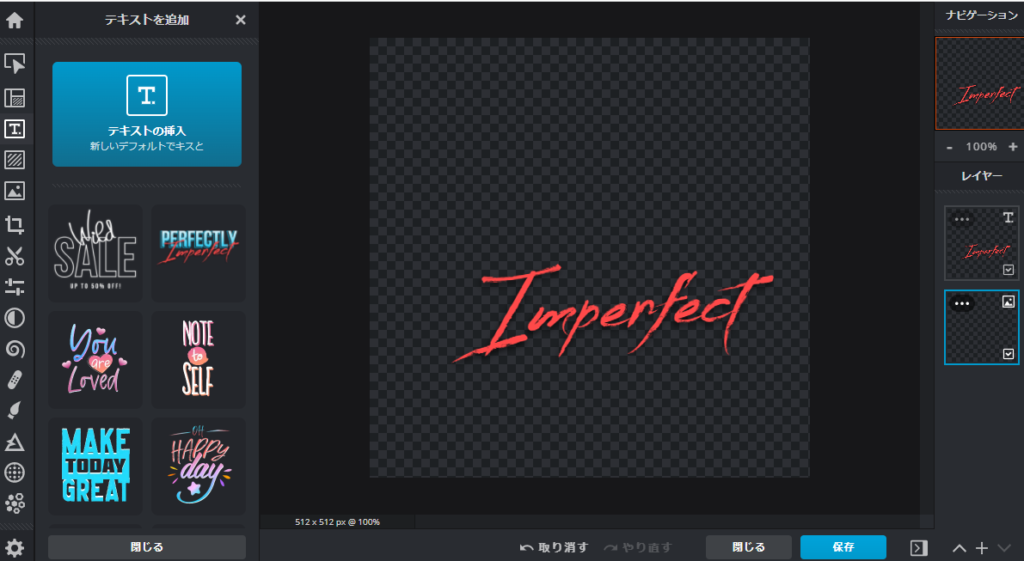
Task: Toggle visibility checkbox of image layer
Action: [1008, 354]
